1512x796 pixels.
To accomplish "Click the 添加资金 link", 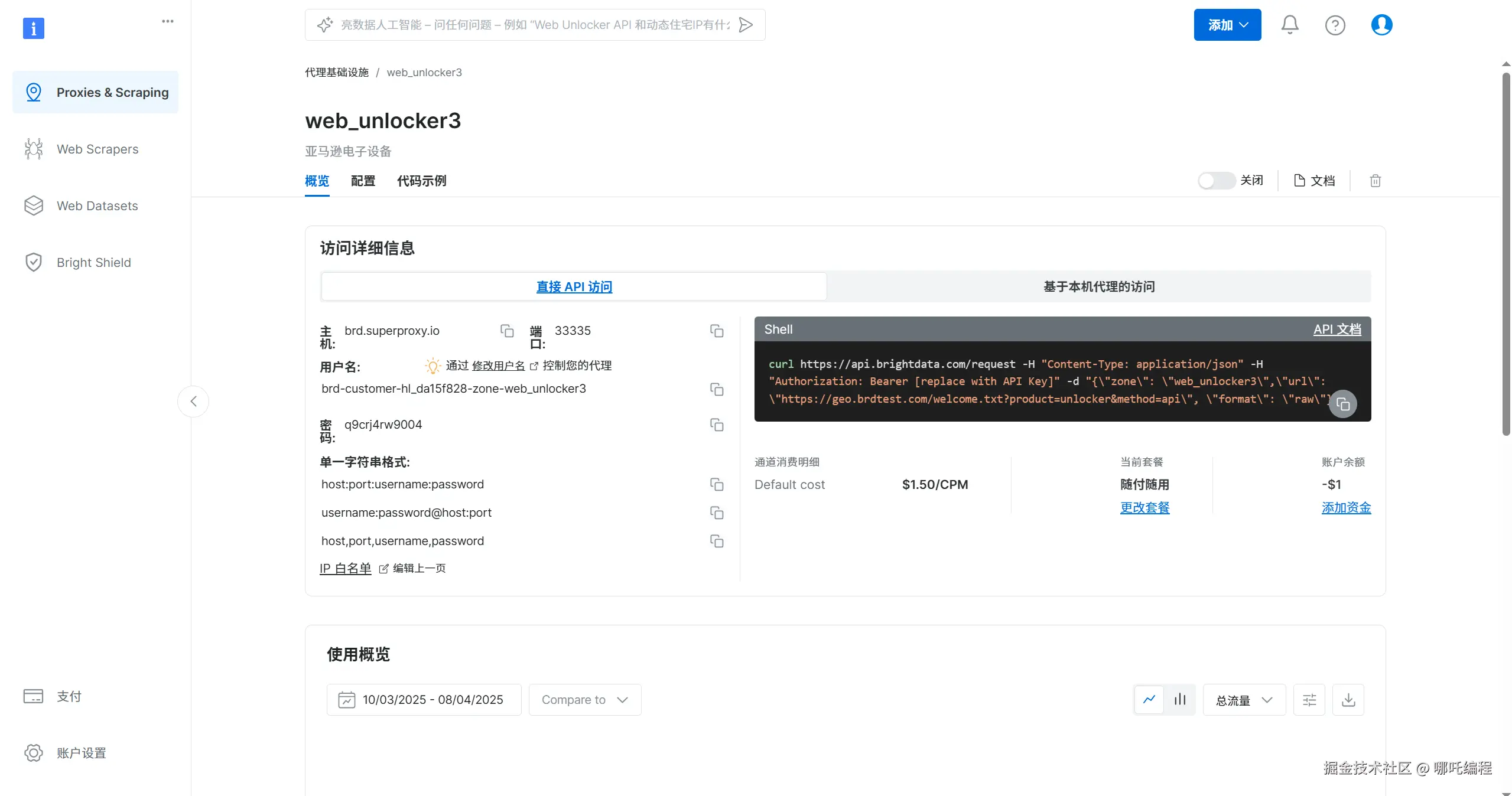I will [x=1346, y=508].
